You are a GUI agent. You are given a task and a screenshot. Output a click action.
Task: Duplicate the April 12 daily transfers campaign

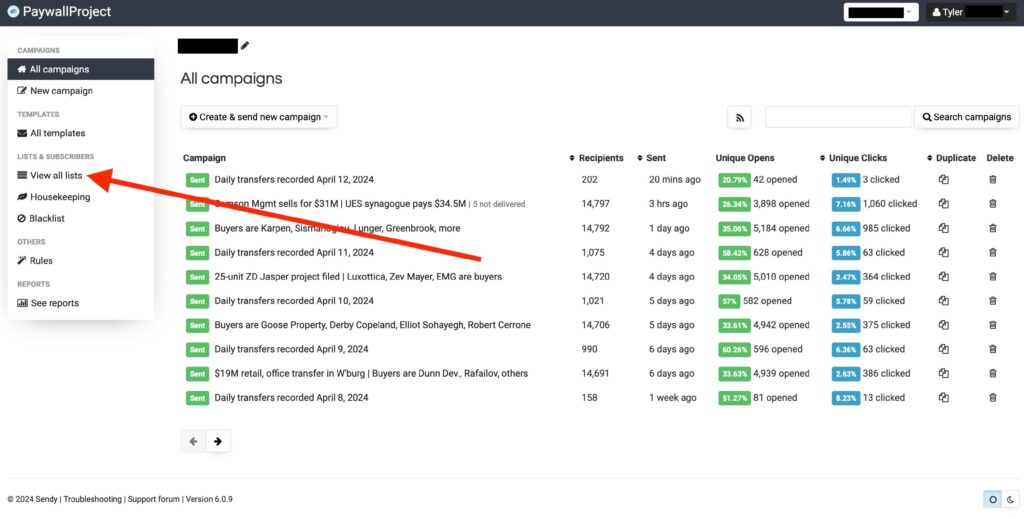(942, 180)
